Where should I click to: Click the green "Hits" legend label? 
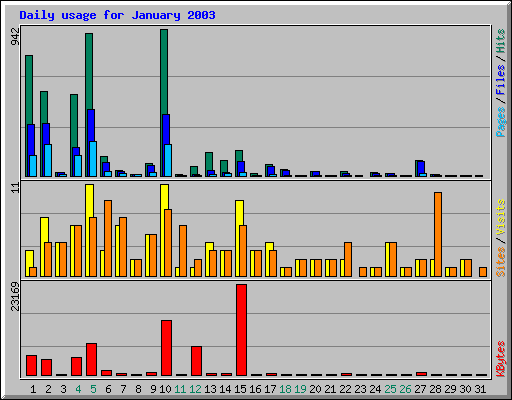501,41
